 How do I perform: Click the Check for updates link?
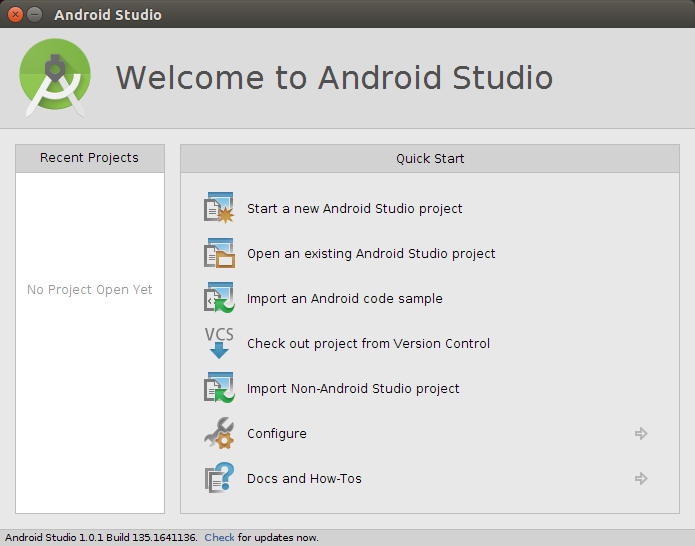tap(219, 538)
